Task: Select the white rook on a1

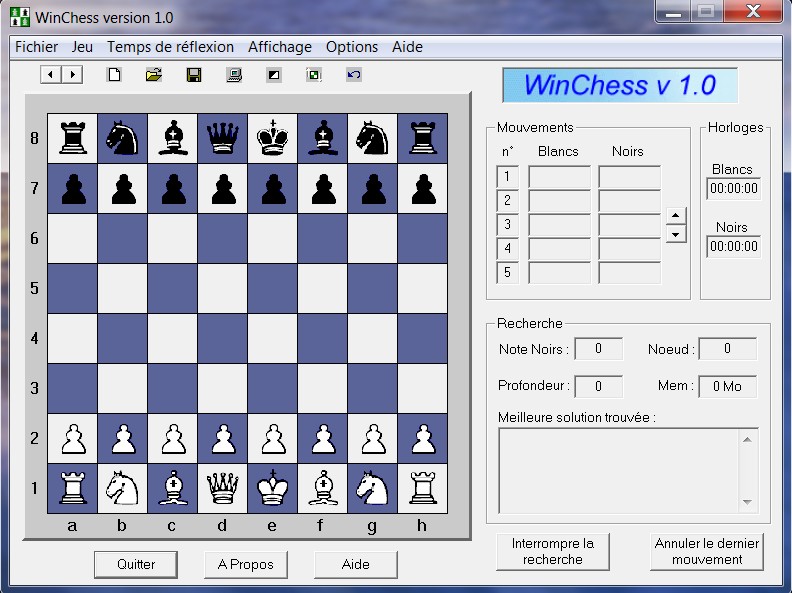Action: click(x=73, y=488)
